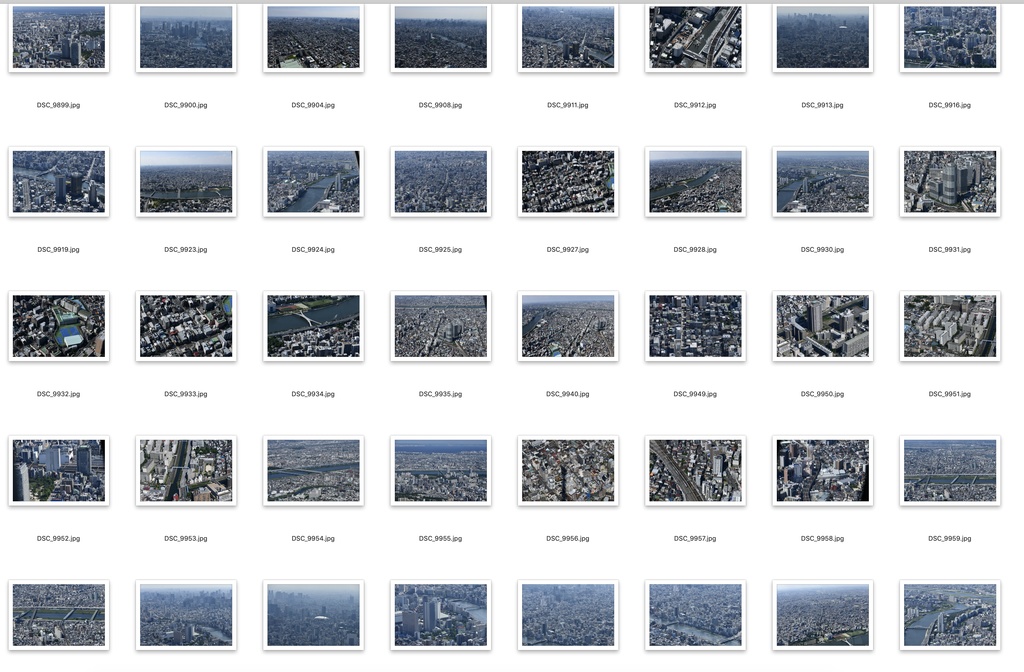Select the DSC_9925.jpg thumbnail
1024x672 pixels.
(x=441, y=182)
